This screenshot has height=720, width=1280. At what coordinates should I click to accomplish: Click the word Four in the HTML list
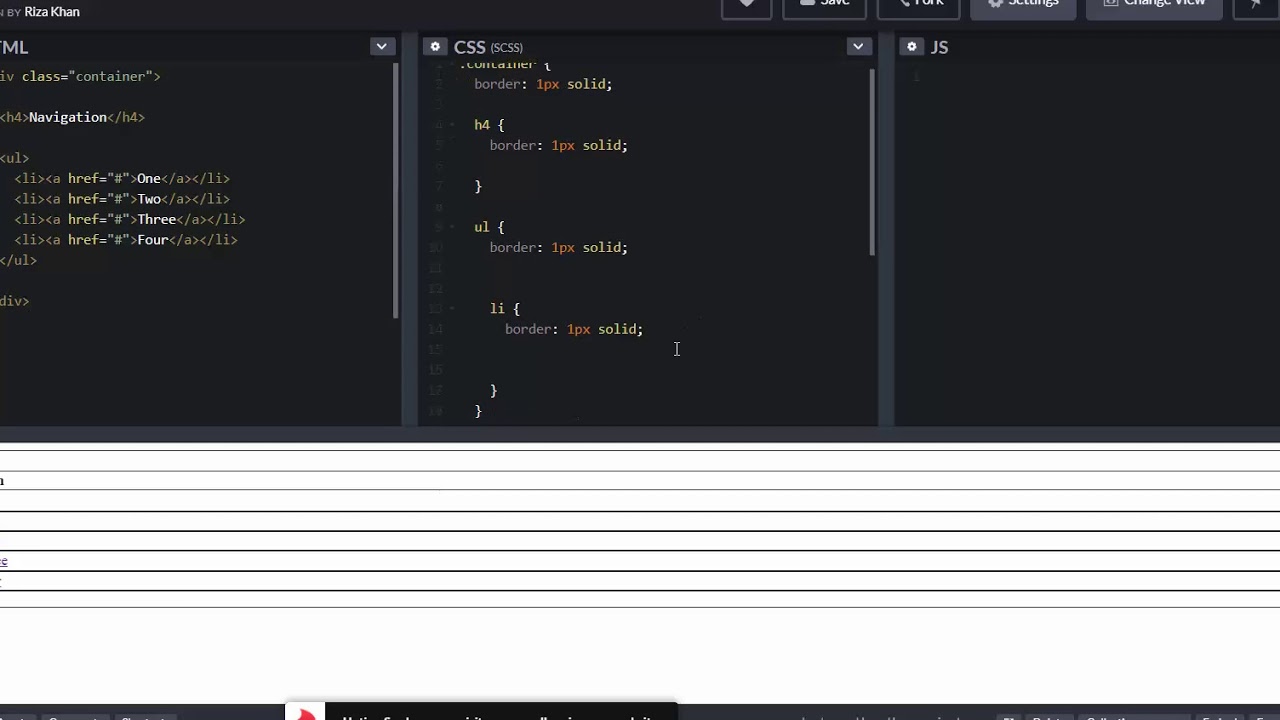coord(152,240)
